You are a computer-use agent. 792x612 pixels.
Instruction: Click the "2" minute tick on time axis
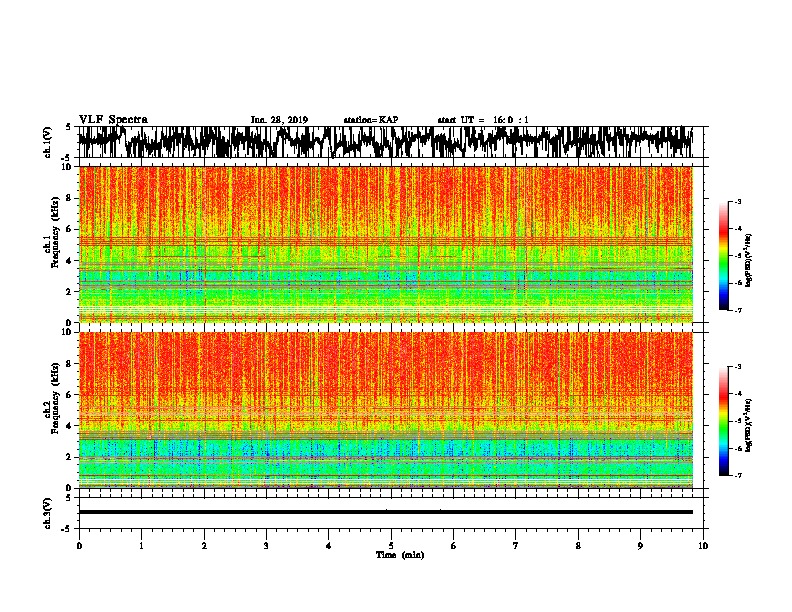(x=204, y=546)
